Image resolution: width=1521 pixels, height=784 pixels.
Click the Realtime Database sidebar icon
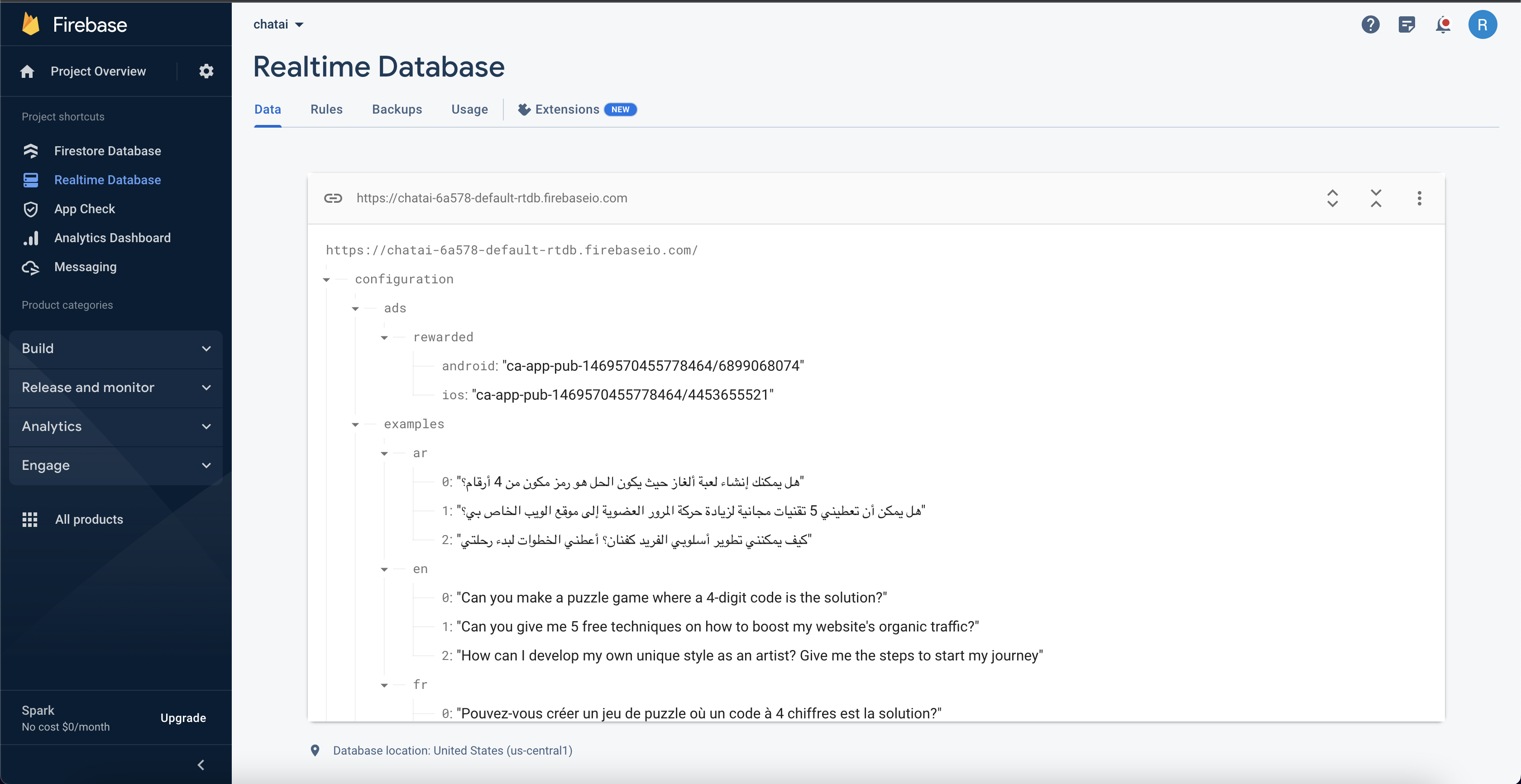click(31, 180)
